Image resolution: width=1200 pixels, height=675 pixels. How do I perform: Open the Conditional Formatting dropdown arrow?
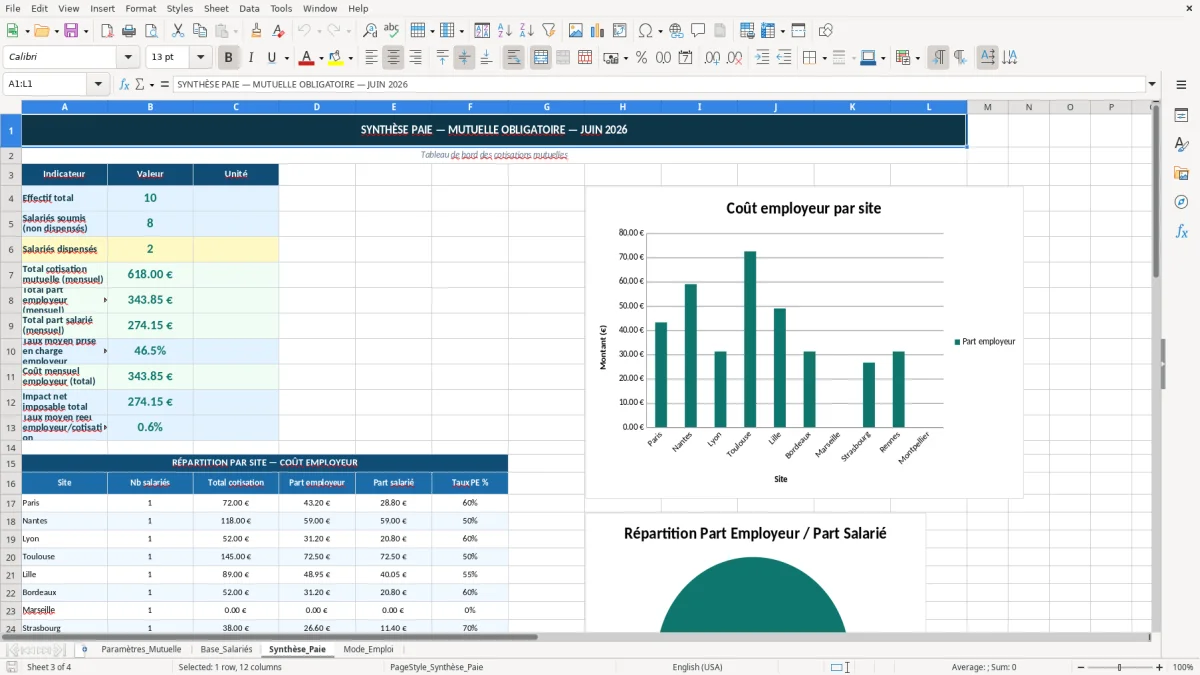pyautogui.click(x=917, y=58)
